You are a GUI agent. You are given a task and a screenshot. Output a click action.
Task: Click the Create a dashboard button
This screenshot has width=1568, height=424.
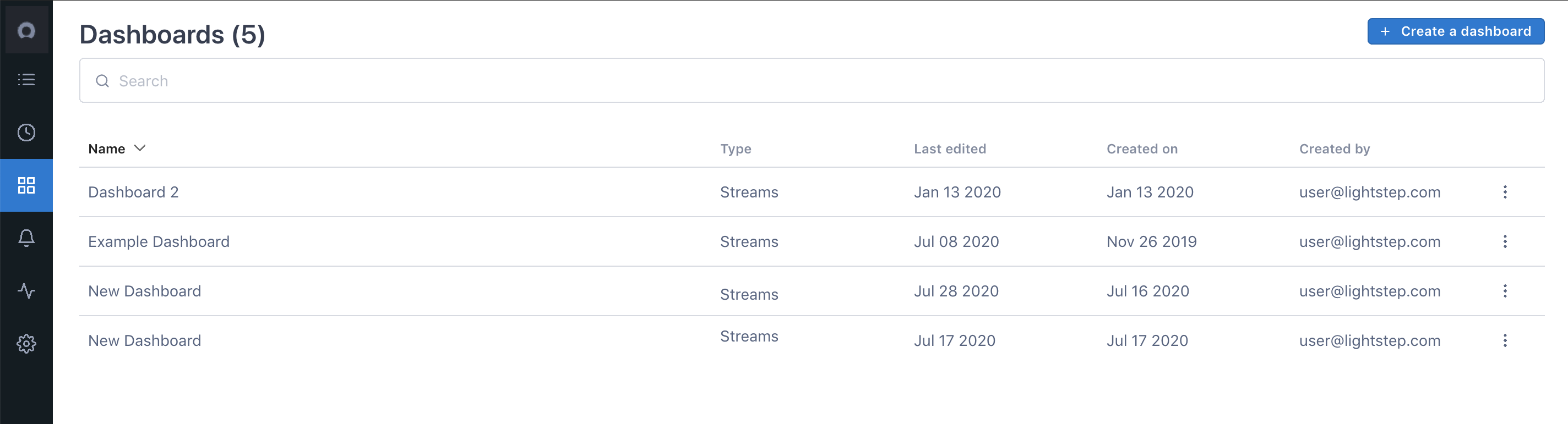[1455, 32]
